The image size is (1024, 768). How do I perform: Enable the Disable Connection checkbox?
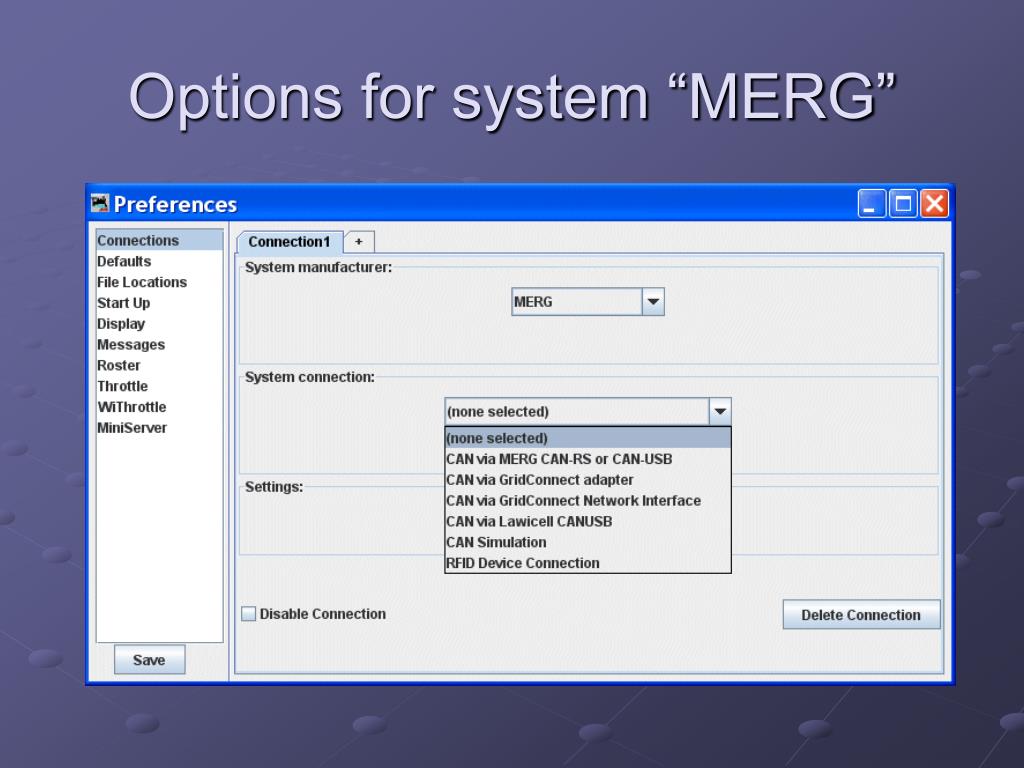click(x=249, y=614)
